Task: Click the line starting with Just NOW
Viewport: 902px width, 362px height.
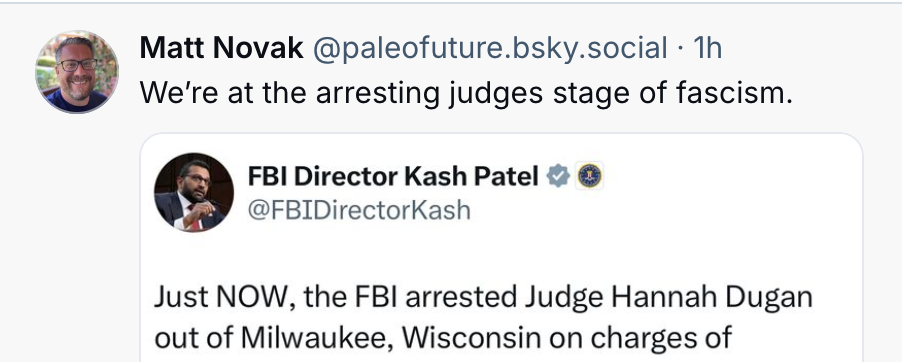Action: 483,298
